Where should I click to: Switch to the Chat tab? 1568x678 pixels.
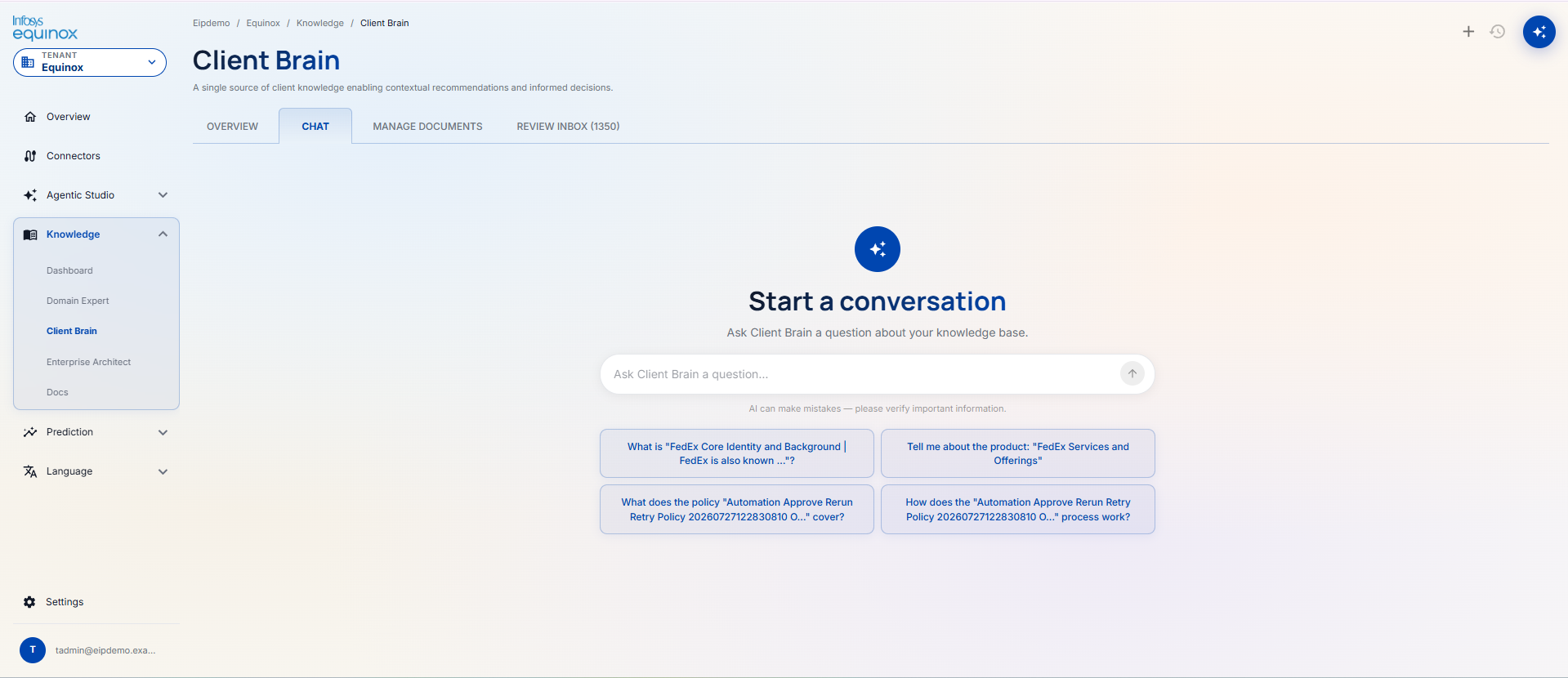[x=315, y=127]
